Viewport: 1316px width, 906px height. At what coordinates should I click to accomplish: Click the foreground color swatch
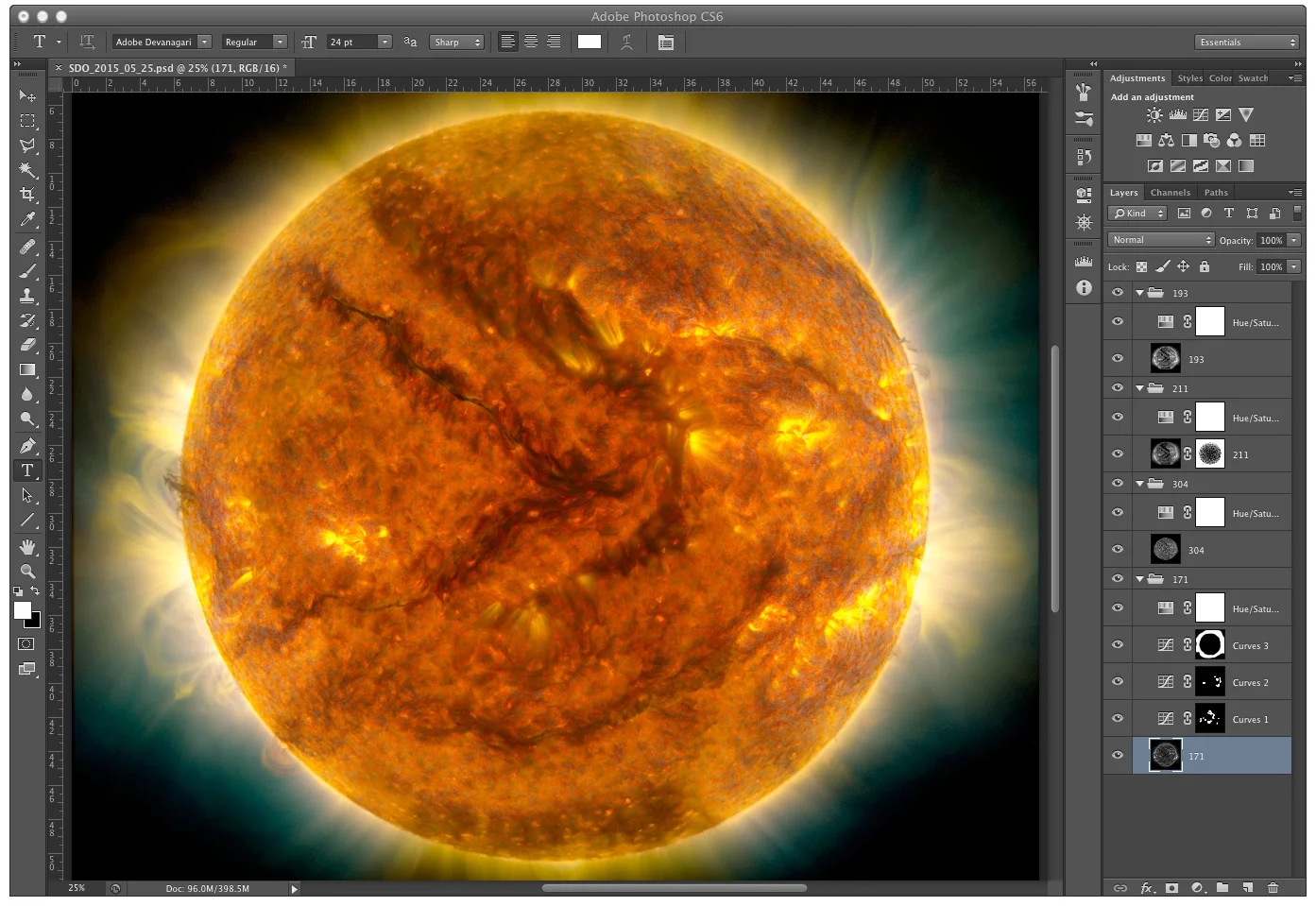[x=23, y=610]
